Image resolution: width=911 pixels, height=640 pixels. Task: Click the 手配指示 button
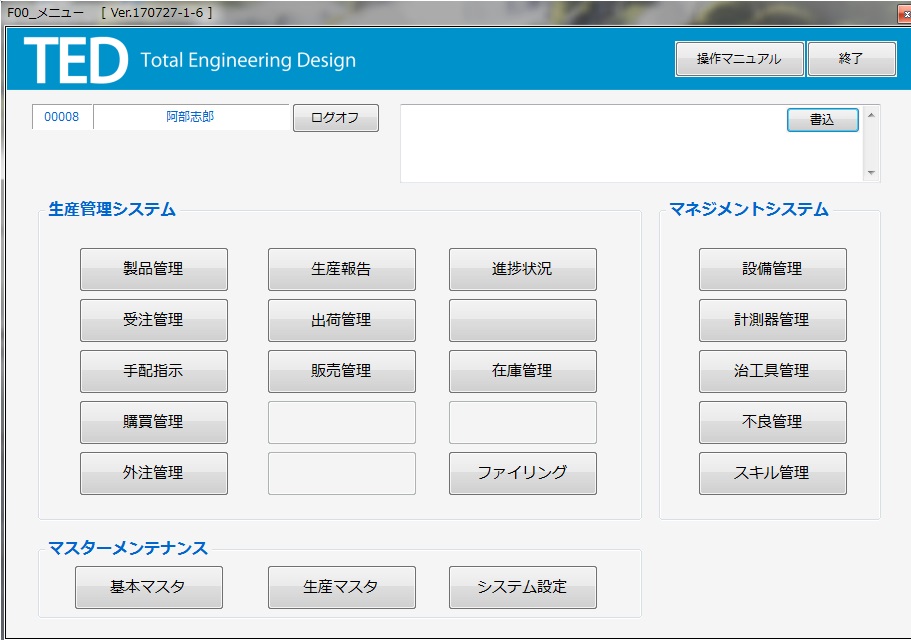pyautogui.click(x=153, y=371)
